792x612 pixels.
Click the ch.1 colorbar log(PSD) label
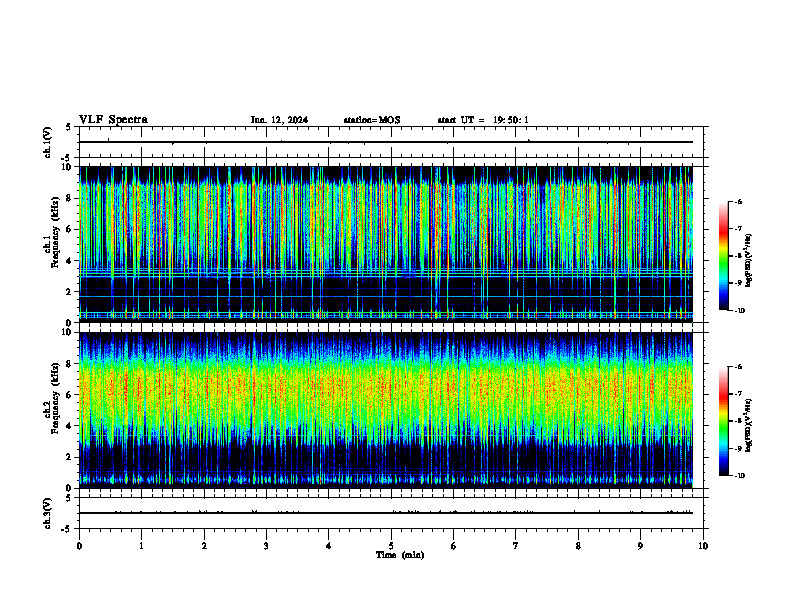[749, 261]
